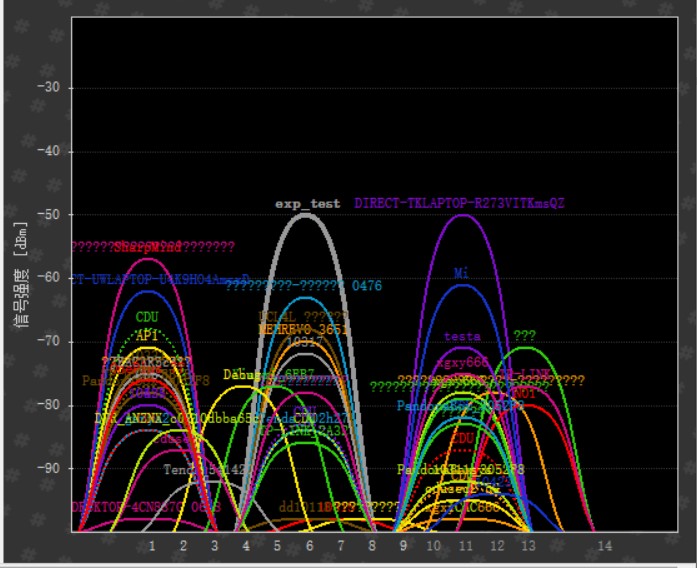The width and height of the screenshot is (697, 568).
Task: Click the gray Tenda network label
Action: pyautogui.click(x=204, y=469)
